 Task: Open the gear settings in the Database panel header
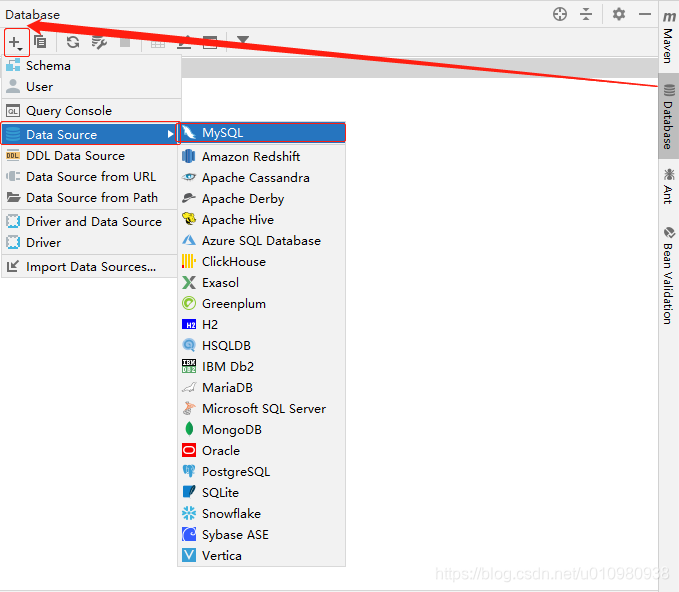click(619, 14)
